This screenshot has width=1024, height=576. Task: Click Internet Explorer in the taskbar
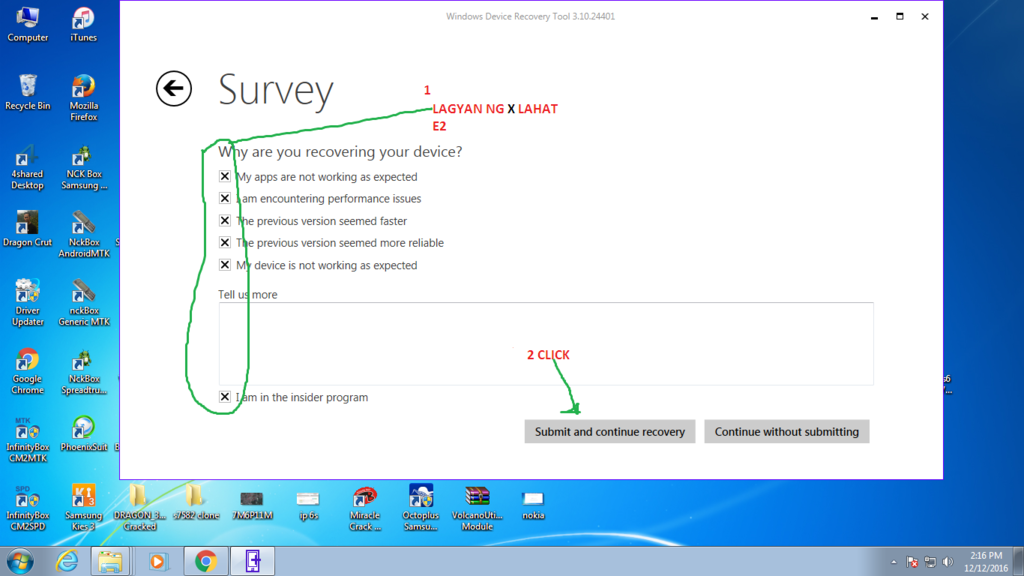click(x=67, y=561)
